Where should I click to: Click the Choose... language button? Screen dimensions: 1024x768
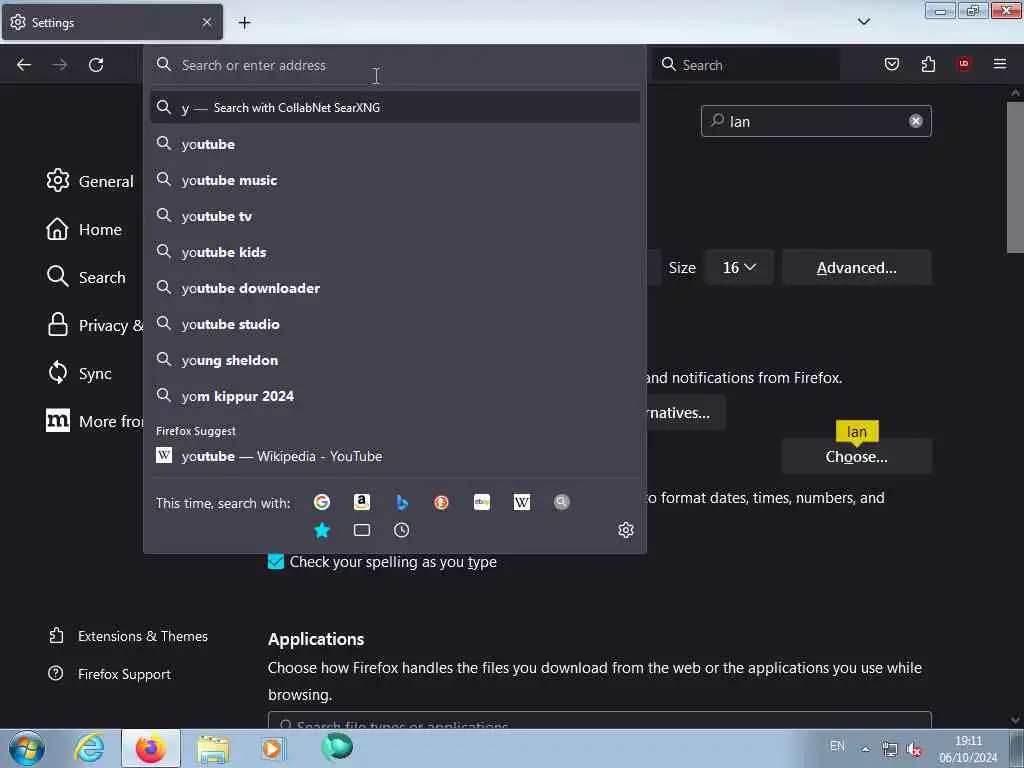(856, 456)
